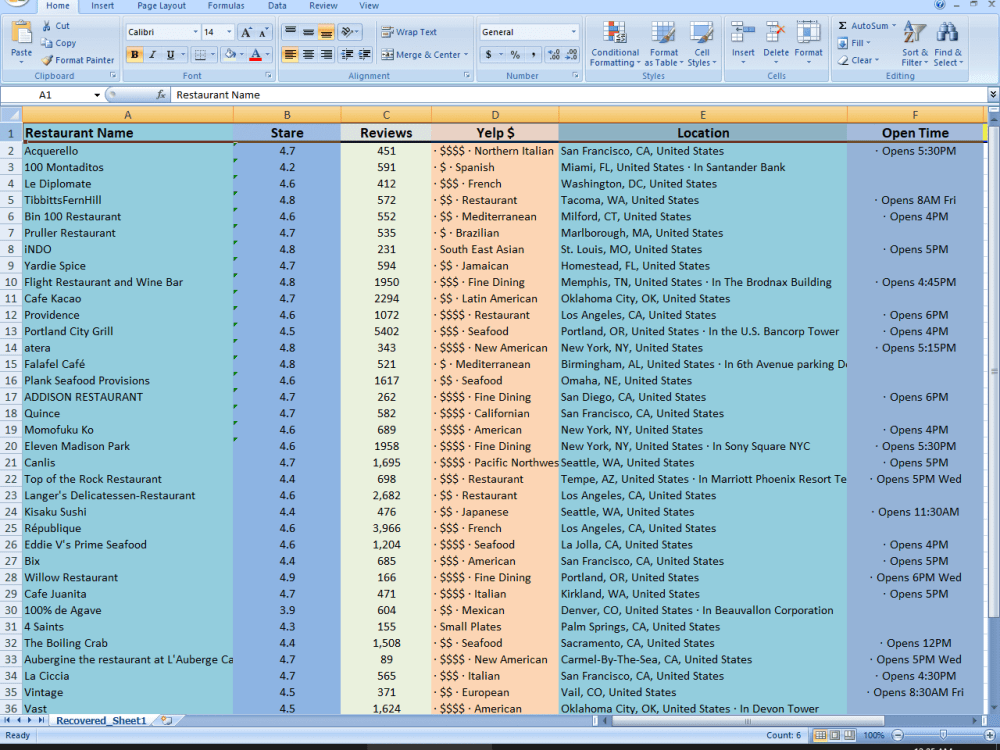Screen dimensions: 1000x750
Task: Activate the Format Painter brush
Action: [47, 60]
